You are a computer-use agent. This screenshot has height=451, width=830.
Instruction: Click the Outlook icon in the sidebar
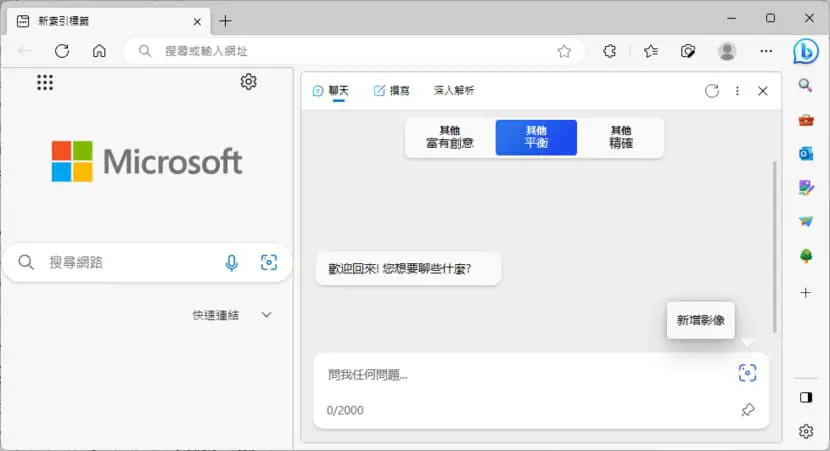coord(806,154)
